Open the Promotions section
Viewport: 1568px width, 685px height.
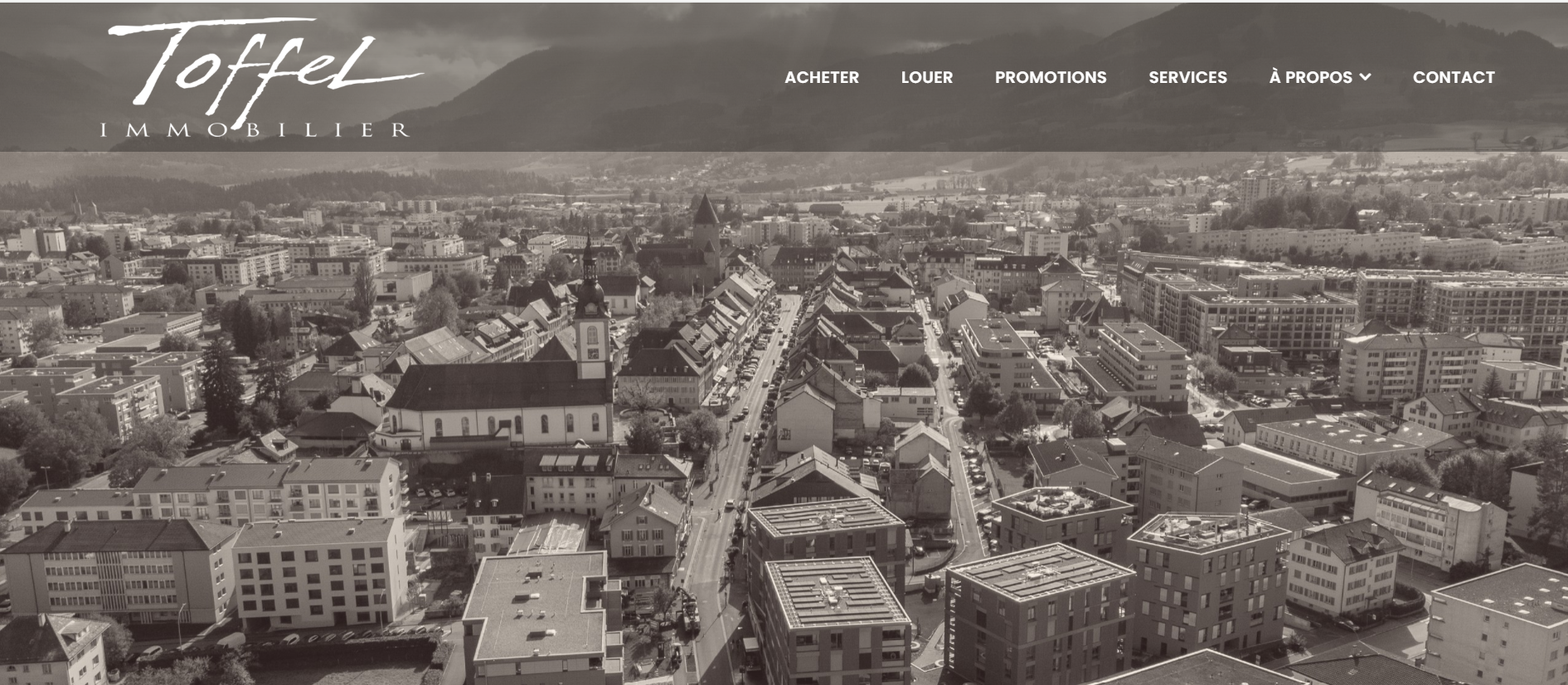pyautogui.click(x=1051, y=77)
